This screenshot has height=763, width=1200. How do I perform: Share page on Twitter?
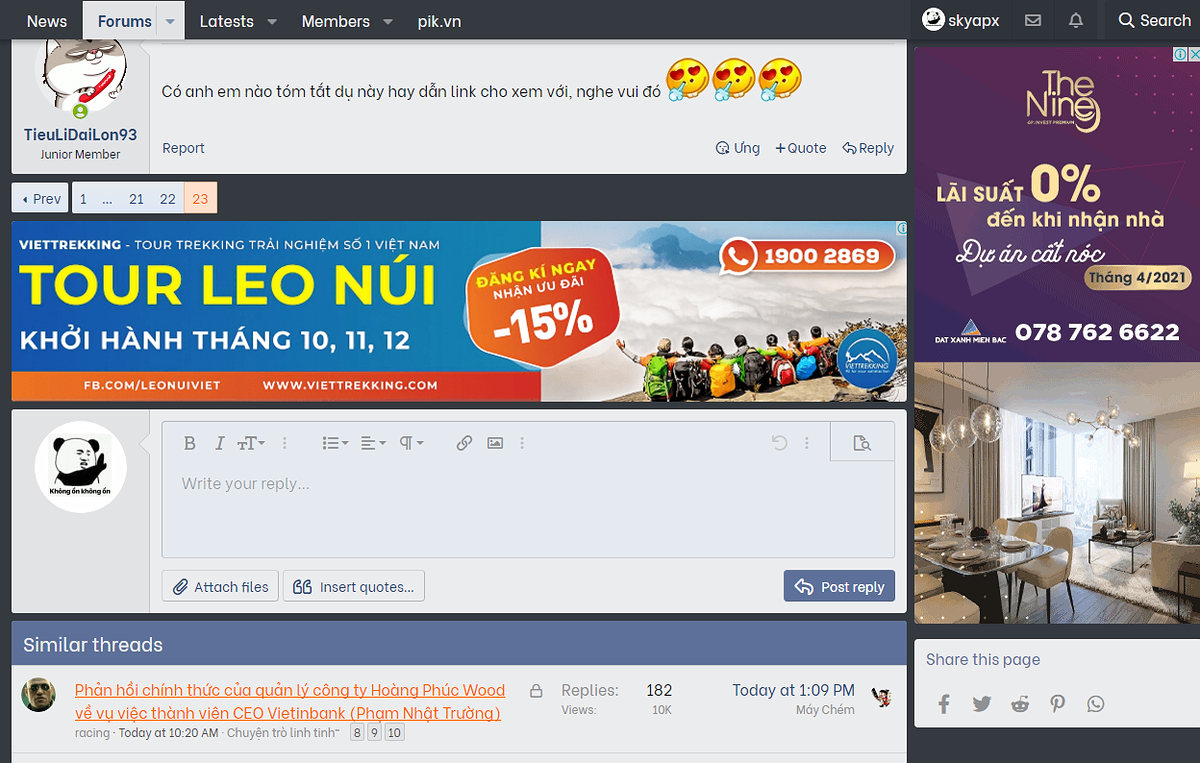pos(982,704)
